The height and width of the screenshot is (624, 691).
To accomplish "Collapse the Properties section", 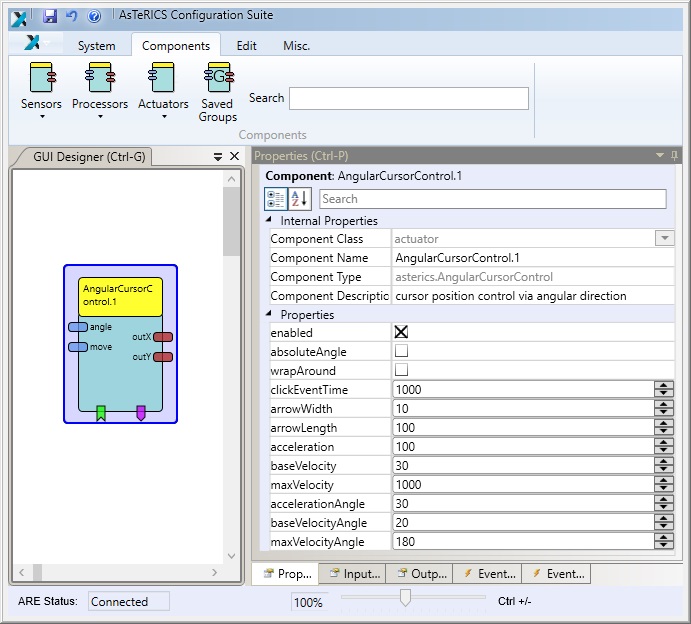I will 269,313.
